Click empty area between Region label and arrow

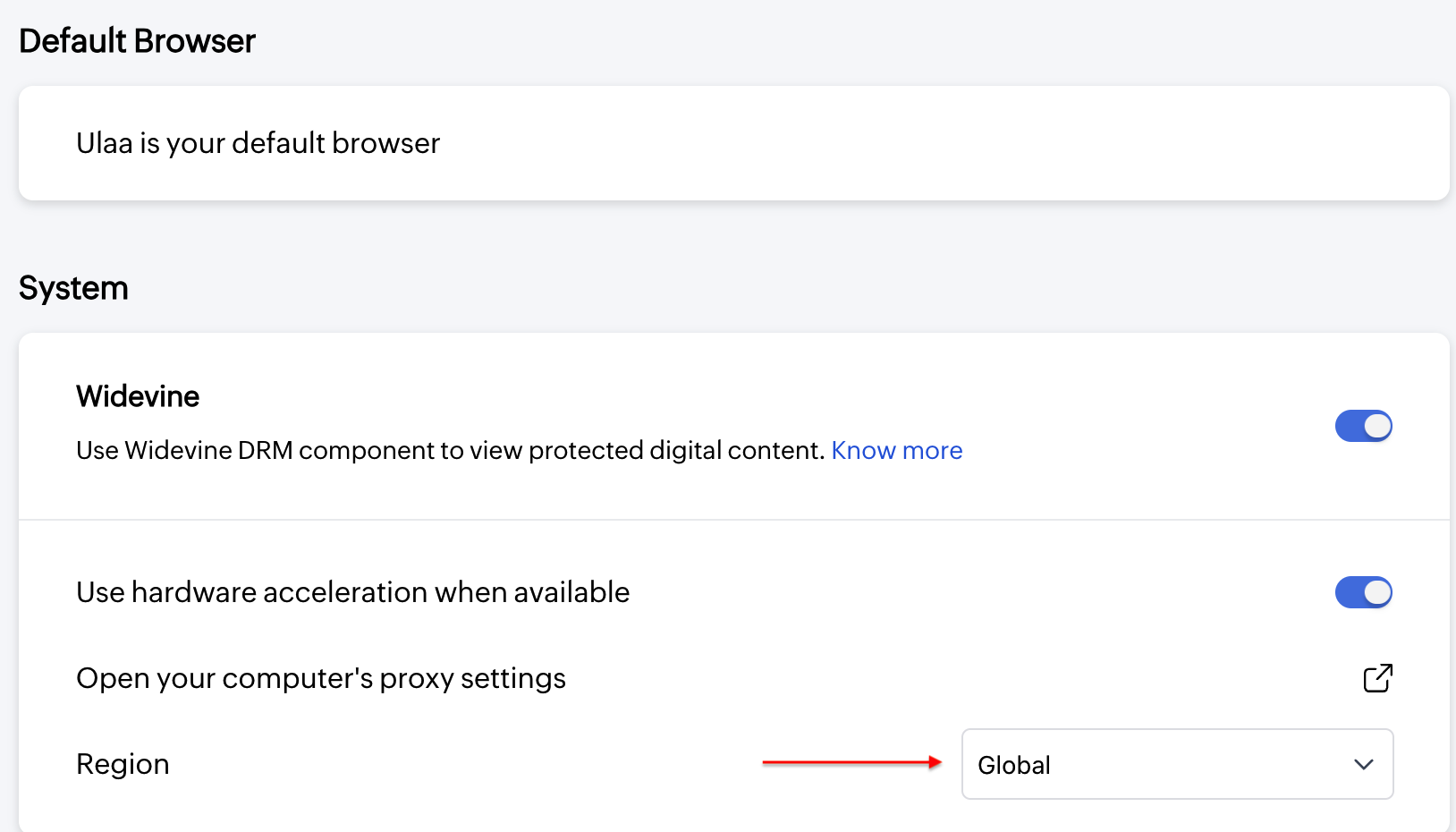click(x=465, y=764)
